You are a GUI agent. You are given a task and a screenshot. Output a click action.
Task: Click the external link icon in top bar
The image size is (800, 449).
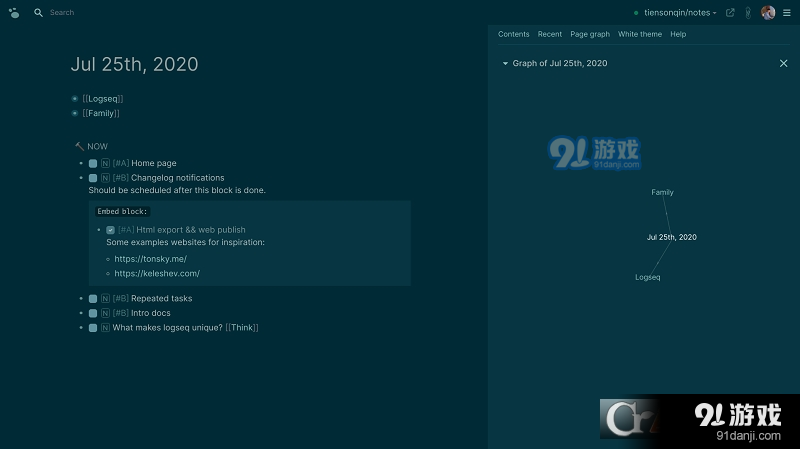[730, 13]
